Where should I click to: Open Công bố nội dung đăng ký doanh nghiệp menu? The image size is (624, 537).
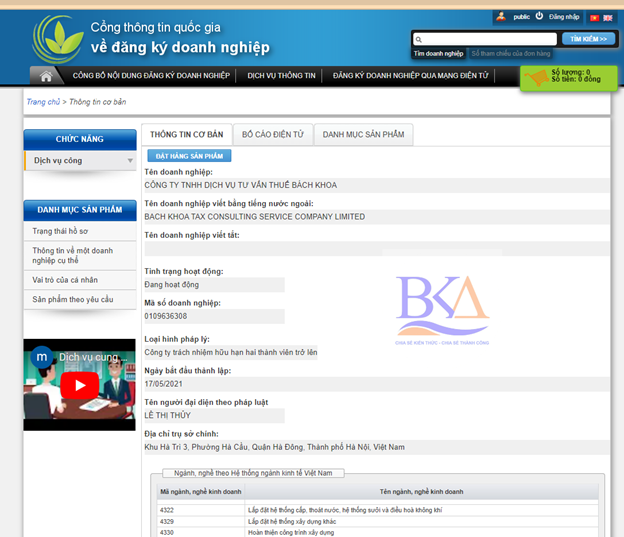(151, 76)
